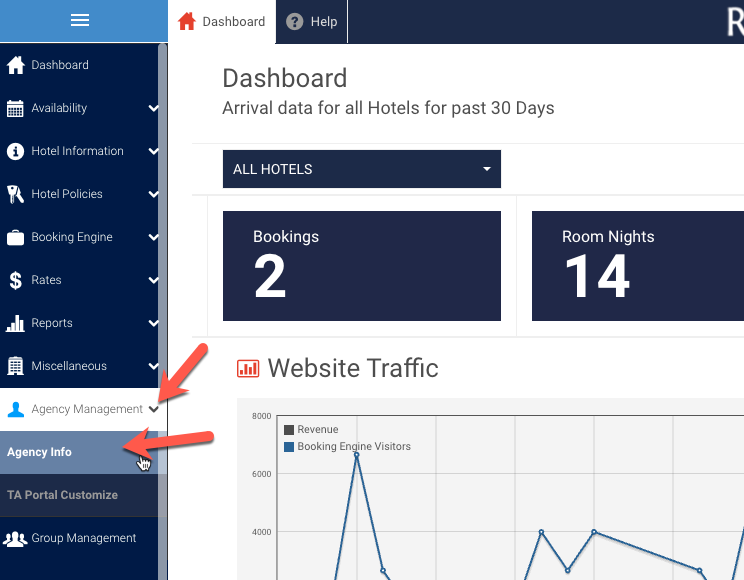Click the Help question mark icon
This screenshot has height=580, width=744.
pyautogui.click(x=295, y=21)
